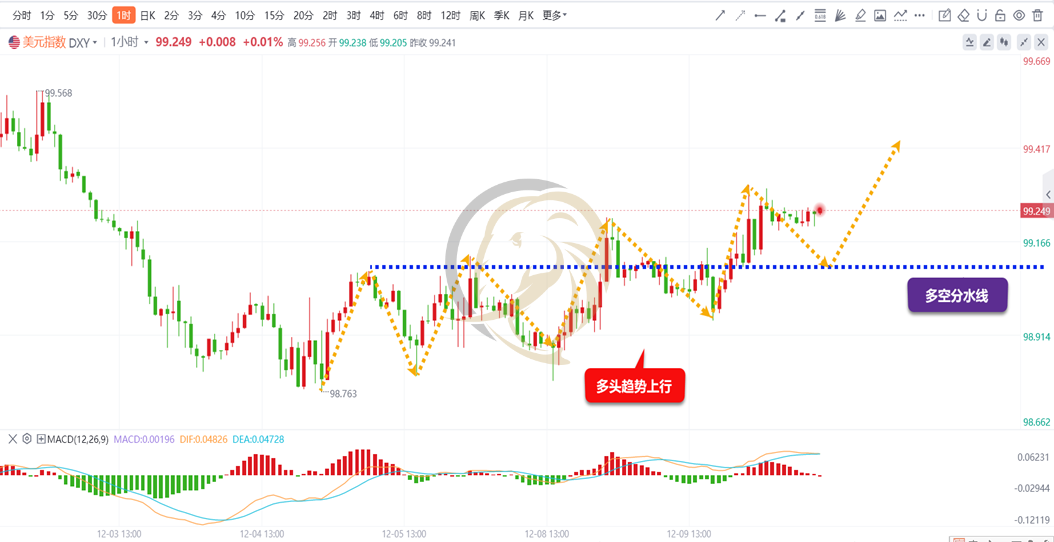Switch to the 月K timeframe

526,15
